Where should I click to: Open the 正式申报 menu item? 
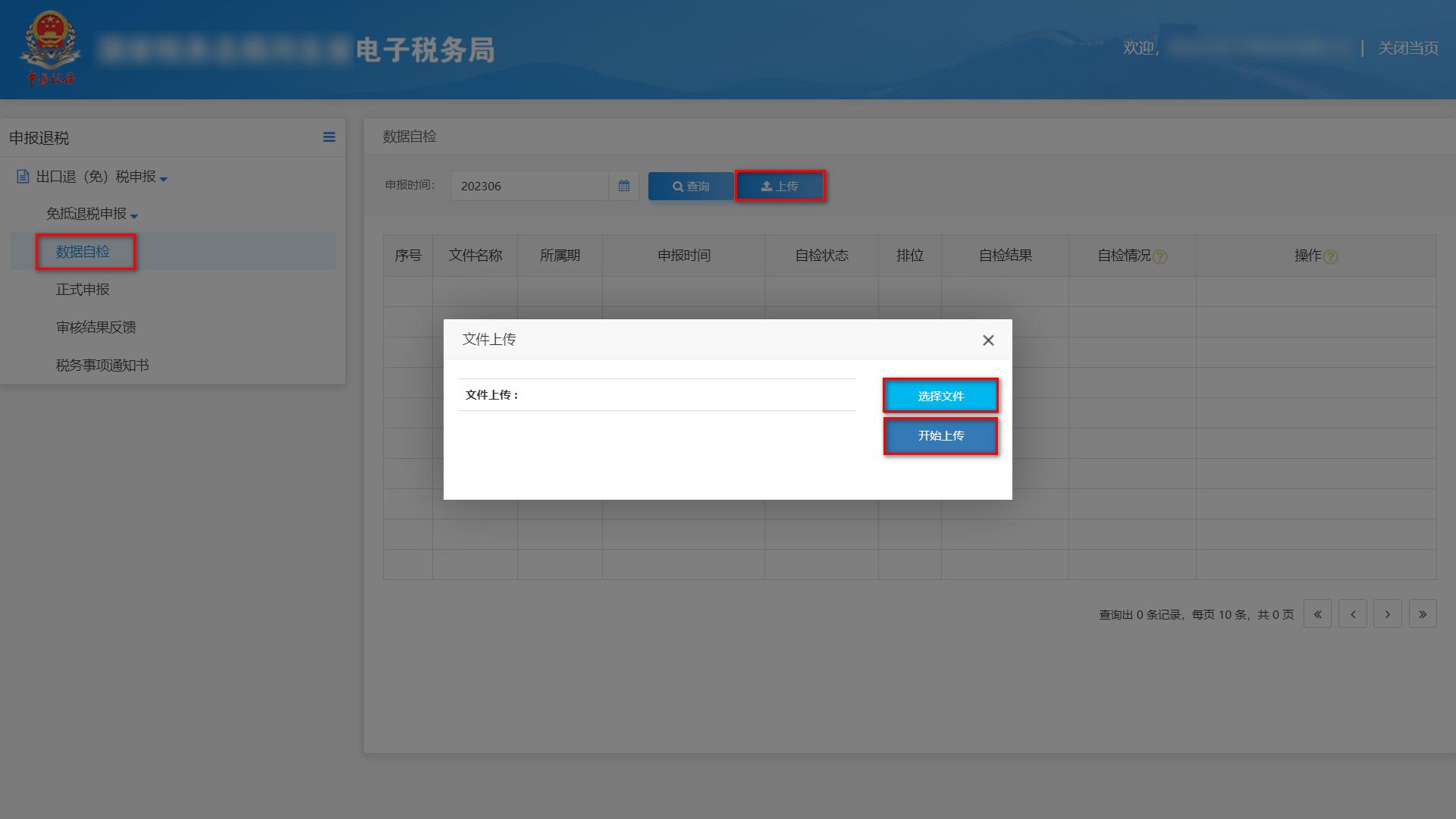(81, 289)
